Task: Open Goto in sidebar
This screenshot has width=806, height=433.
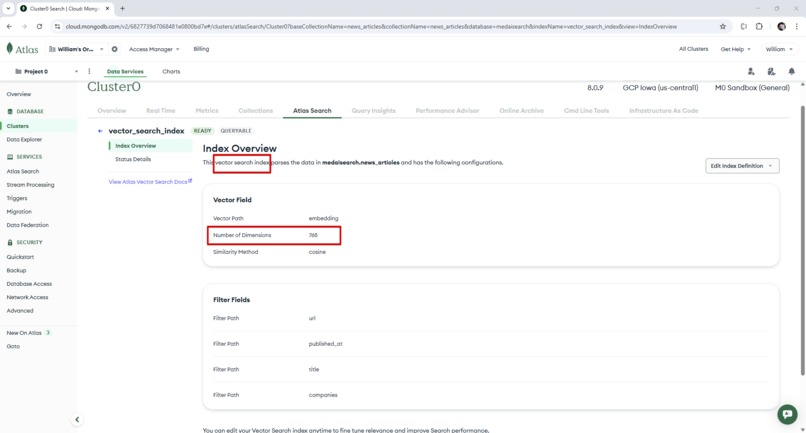Action: pos(13,346)
